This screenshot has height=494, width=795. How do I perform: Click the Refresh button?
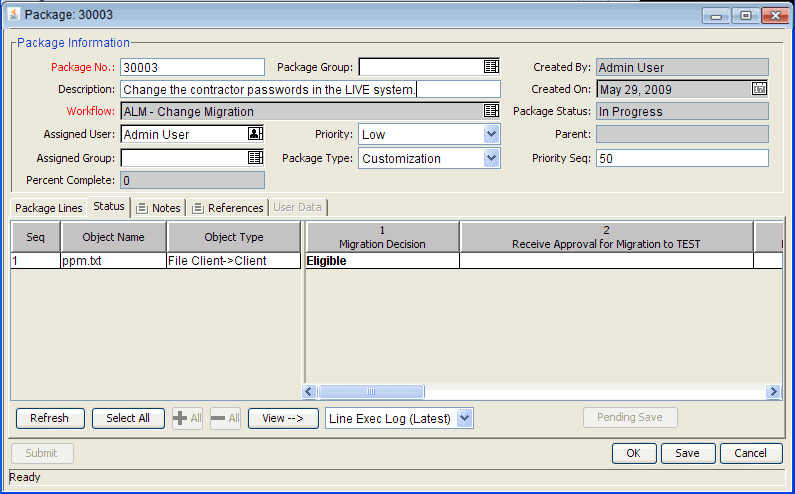[x=50, y=418]
